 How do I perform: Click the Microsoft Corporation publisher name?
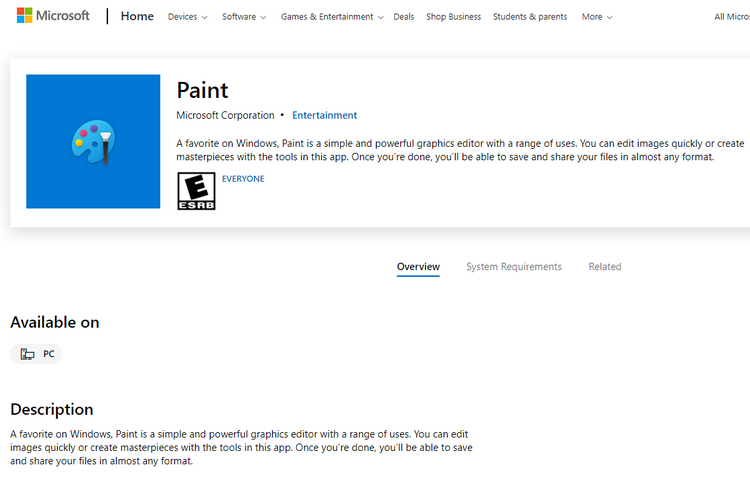point(225,115)
